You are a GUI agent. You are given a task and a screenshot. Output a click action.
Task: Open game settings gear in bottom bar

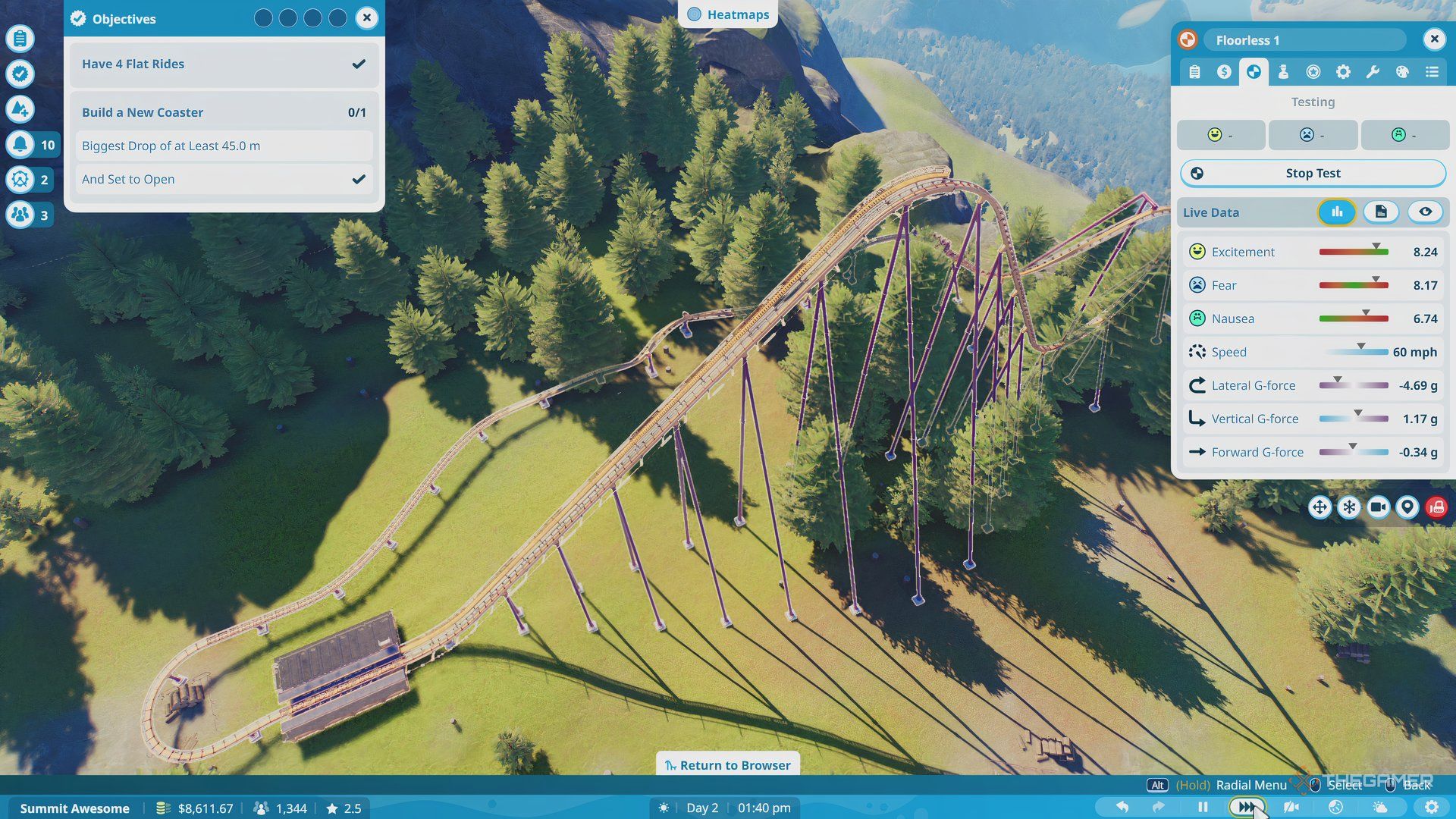pos(1431,808)
